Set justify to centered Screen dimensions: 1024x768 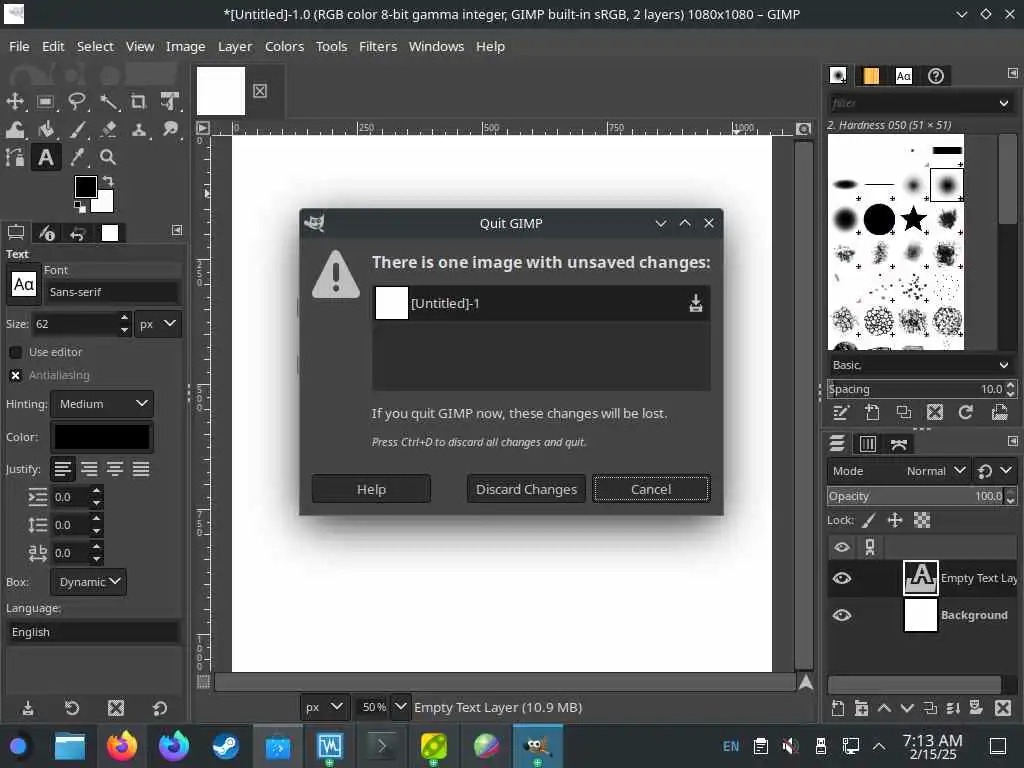coord(115,469)
